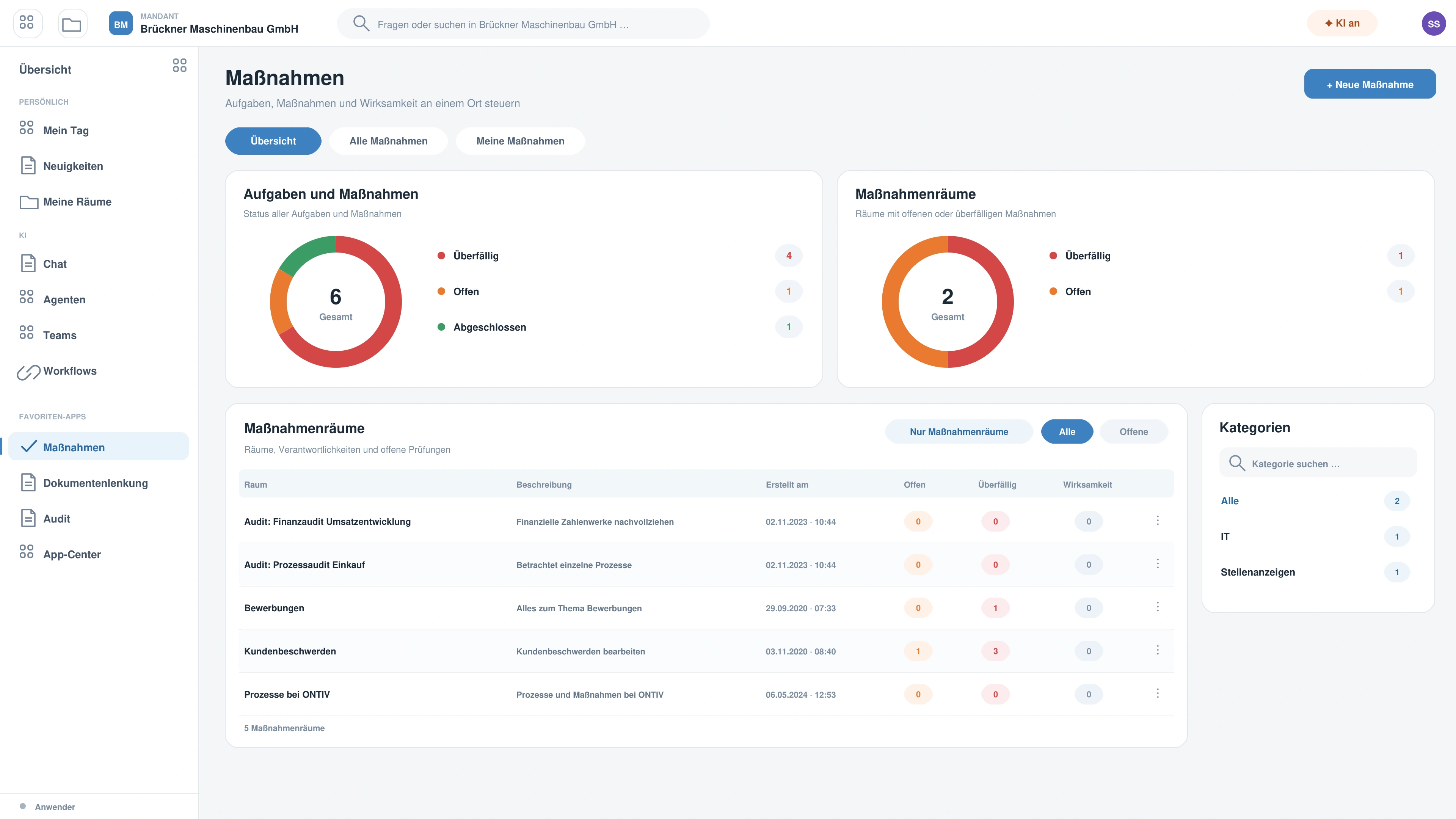Select the Alle filter pill
Screen dimensions: 1456x819
[x=1067, y=431]
